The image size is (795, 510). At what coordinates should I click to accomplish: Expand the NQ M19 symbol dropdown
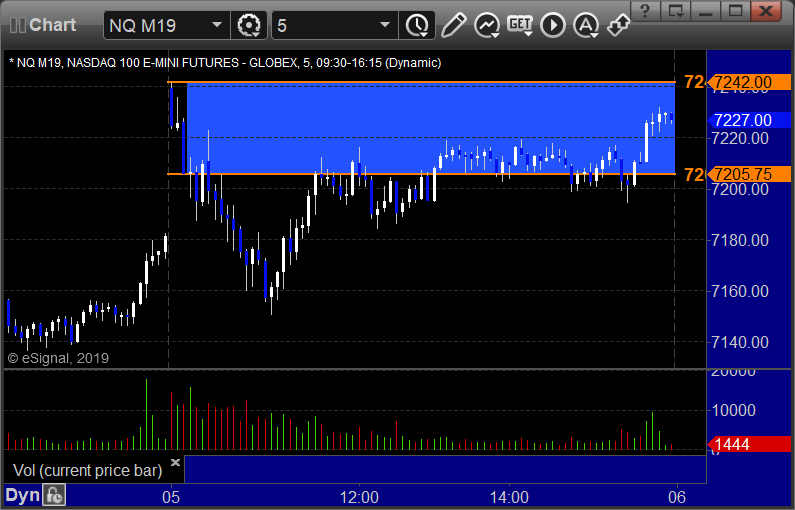[x=217, y=25]
